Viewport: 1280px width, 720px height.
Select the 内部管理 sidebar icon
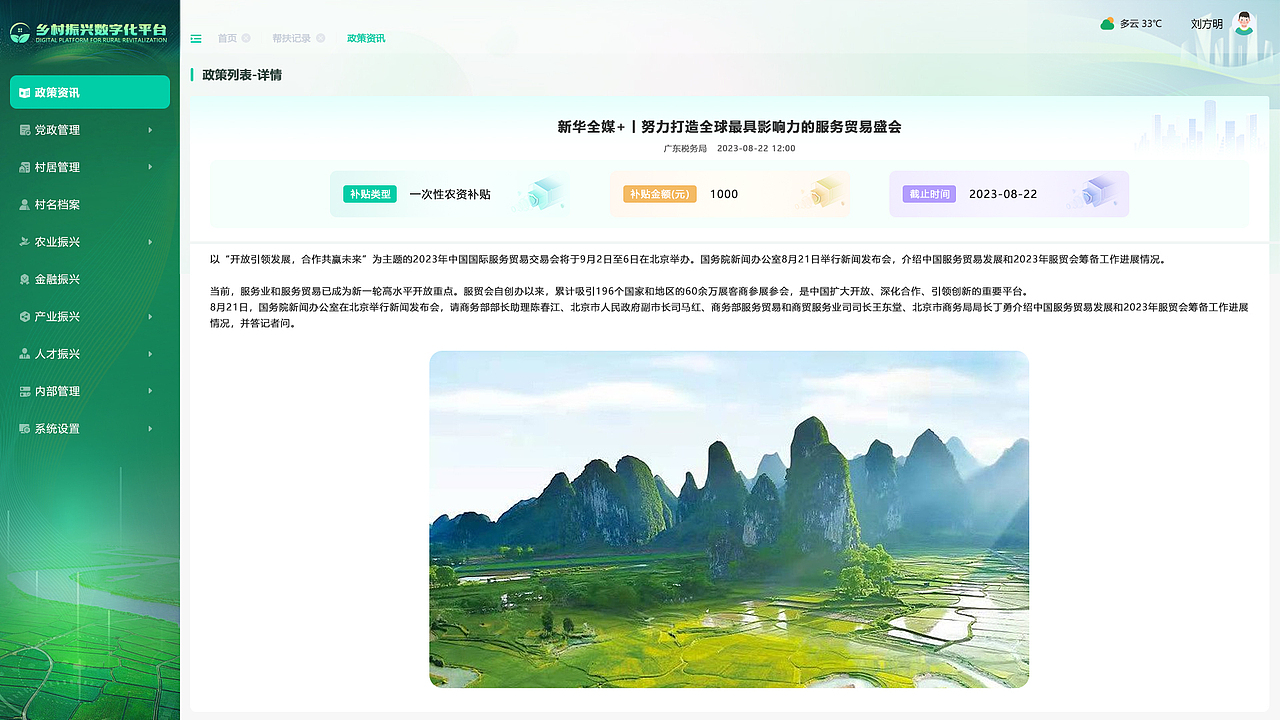(x=24, y=390)
